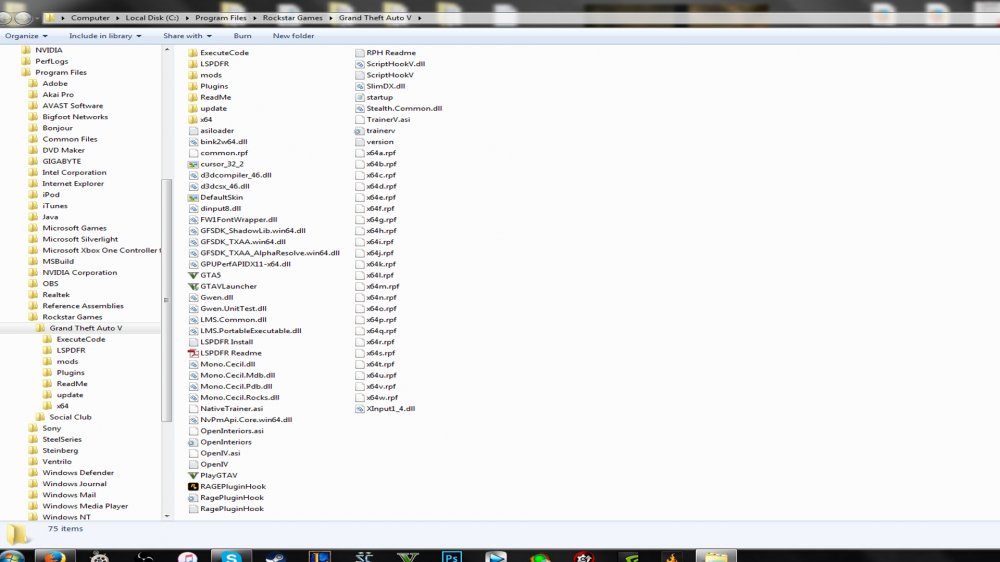Screen dimensions: 1000x562
Task: Select Rockstar Games in the folder tree
Action: pyautogui.click(x=72, y=317)
